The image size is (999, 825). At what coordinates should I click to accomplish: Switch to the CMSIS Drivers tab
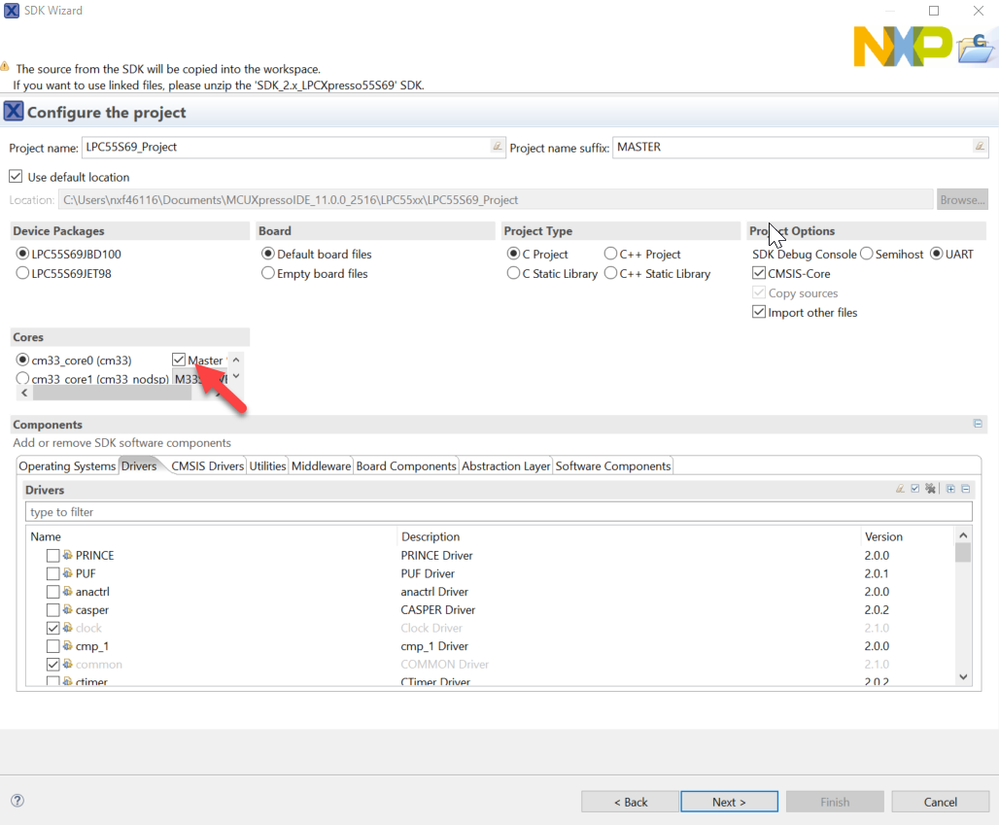(207, 466)
